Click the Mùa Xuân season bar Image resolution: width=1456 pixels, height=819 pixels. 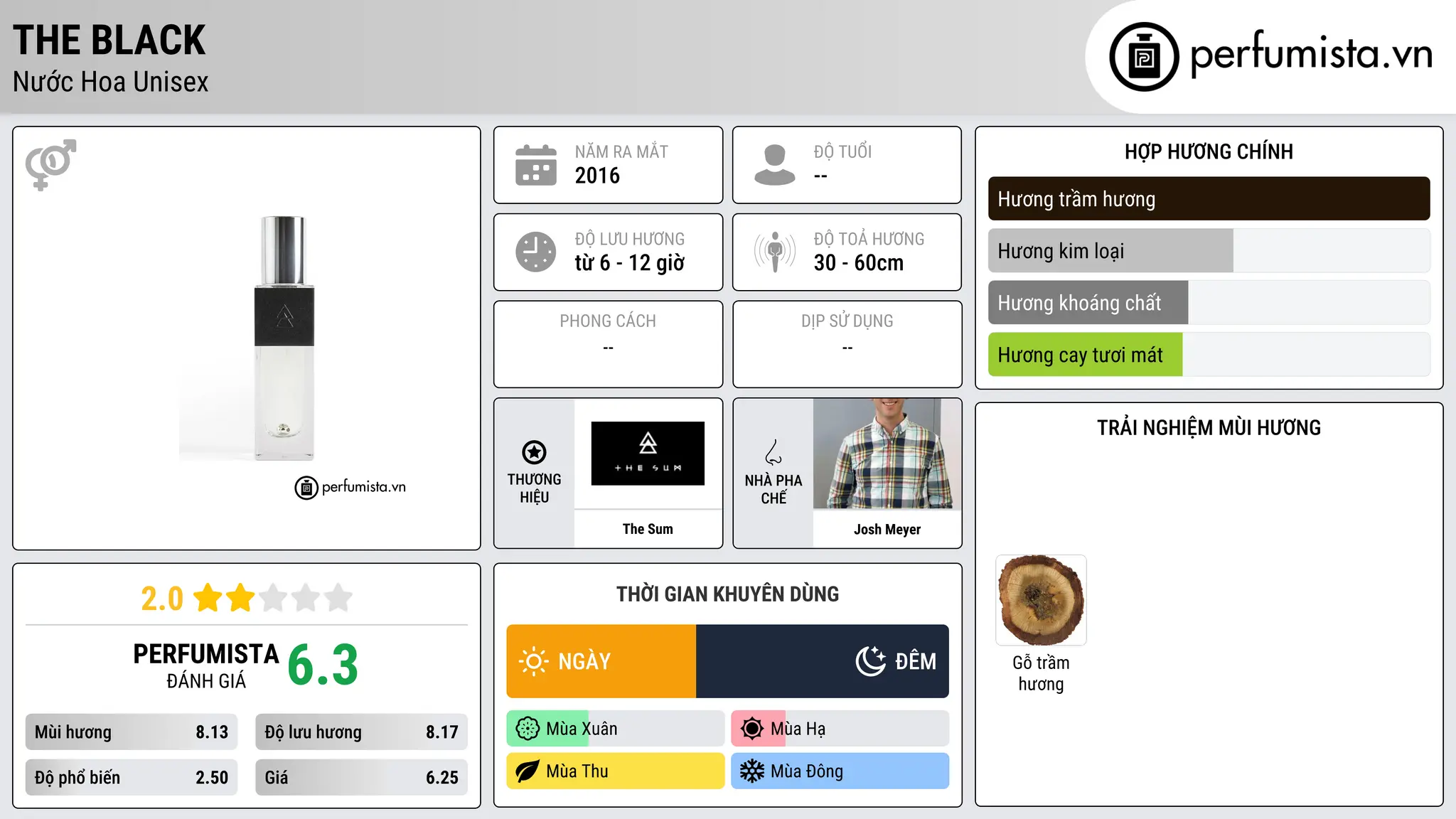click(x=616, y=729)
